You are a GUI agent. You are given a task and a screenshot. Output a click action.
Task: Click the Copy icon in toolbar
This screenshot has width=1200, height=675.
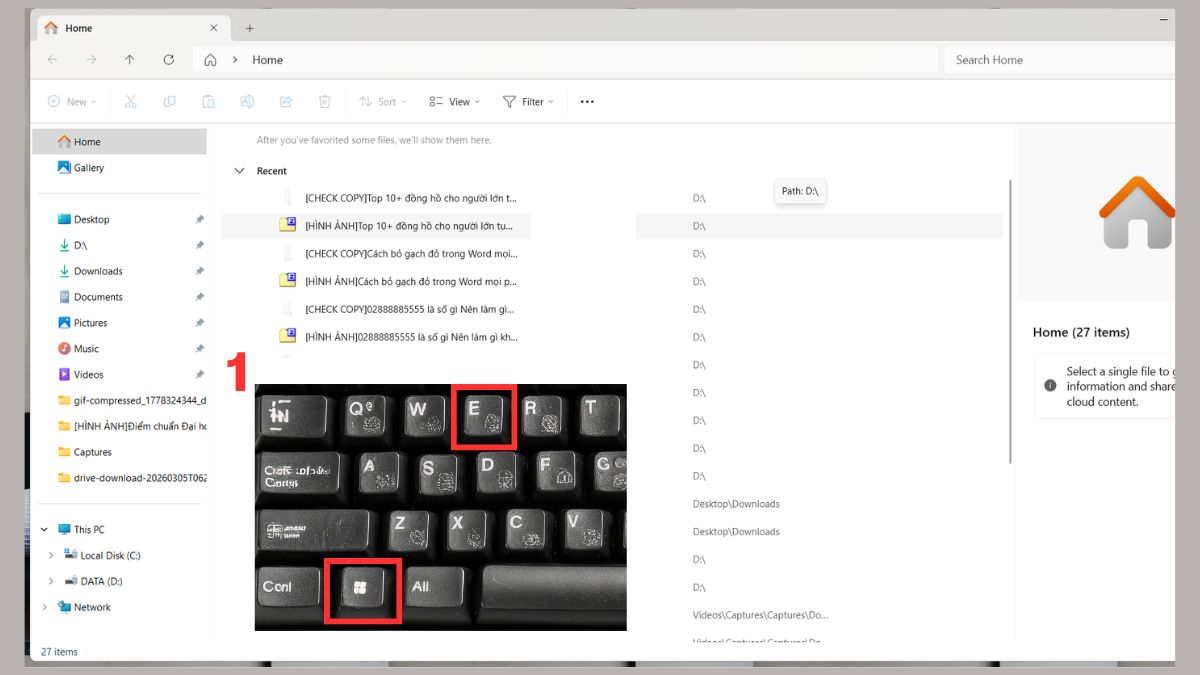169,101
